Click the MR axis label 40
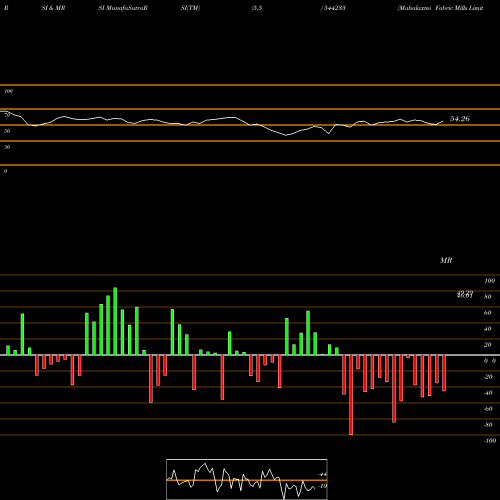Image resolution: width=500 pixels, height=500 pixels. (x=488, y=329)
